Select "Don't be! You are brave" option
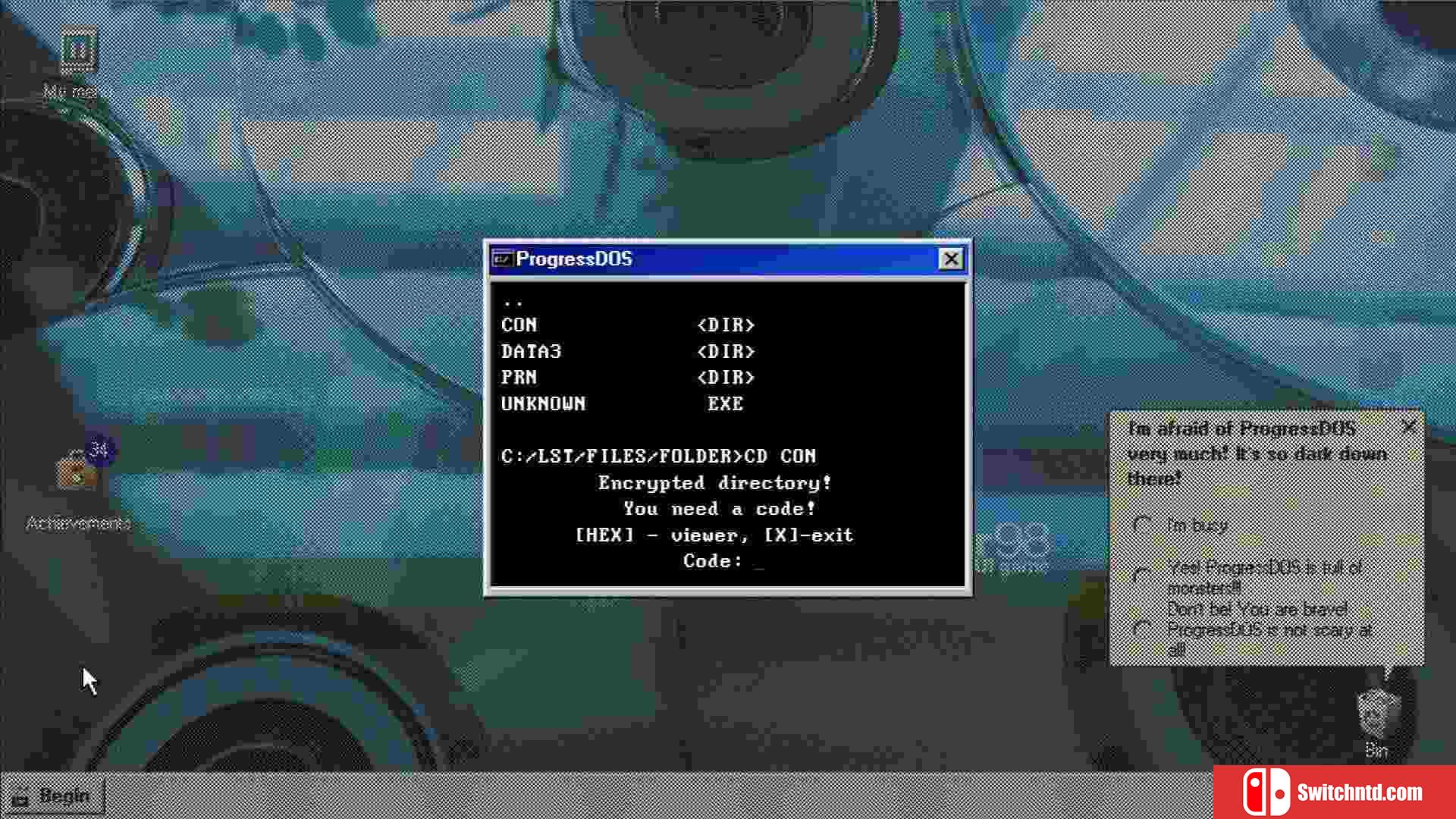 pyautogui.click(x=1253, y=629)
